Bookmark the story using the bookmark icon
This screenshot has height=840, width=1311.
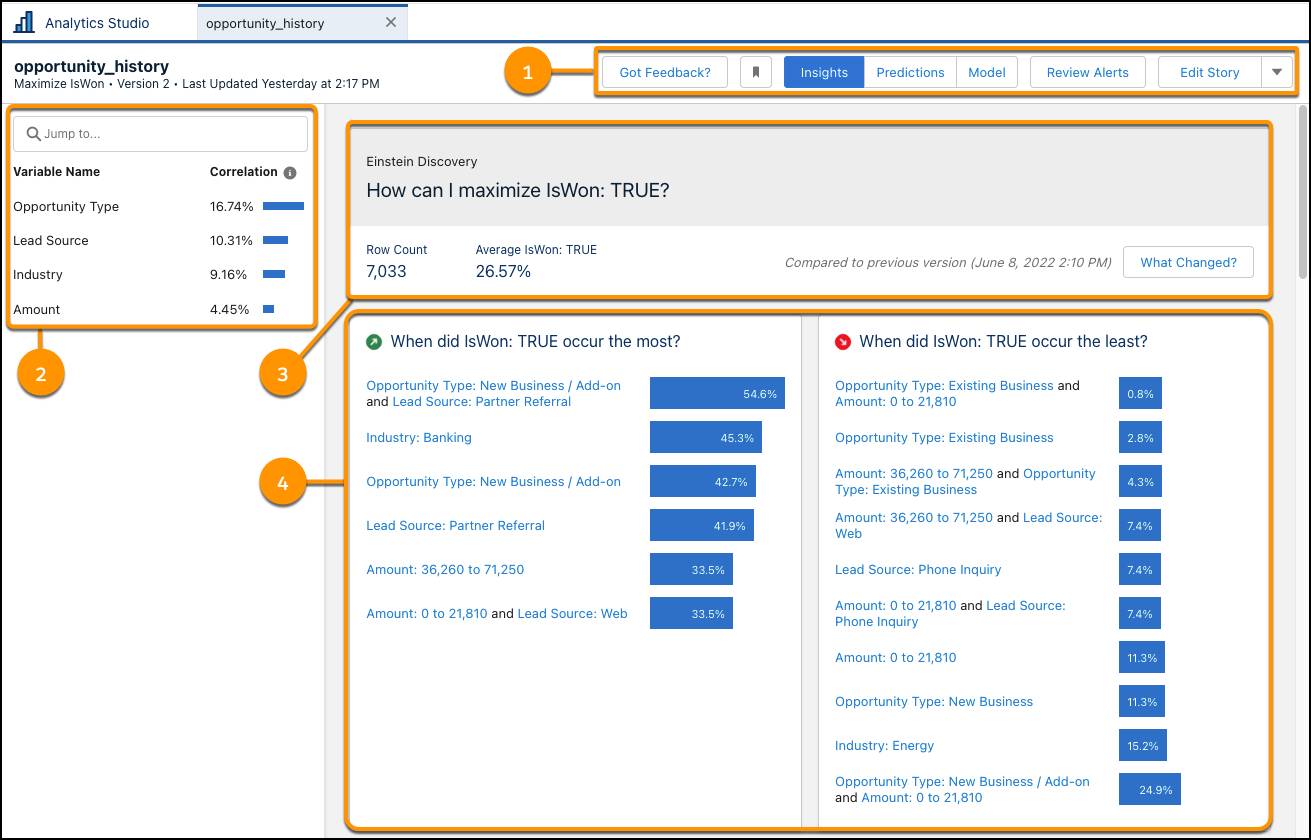coord(756,71)
